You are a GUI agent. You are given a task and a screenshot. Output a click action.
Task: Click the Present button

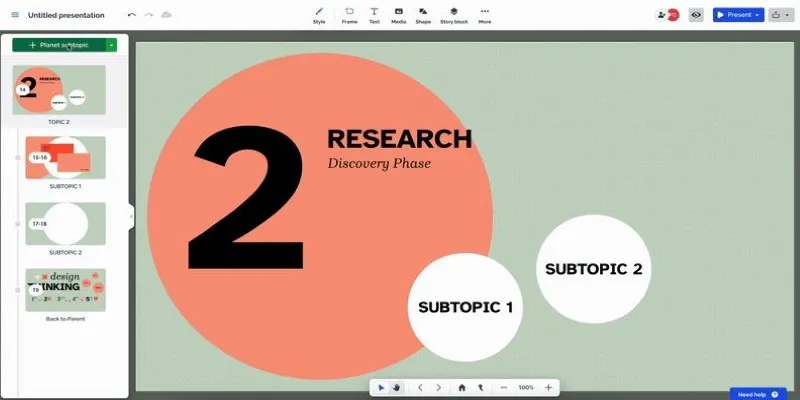pyautogui.click(x=738, y=15)
